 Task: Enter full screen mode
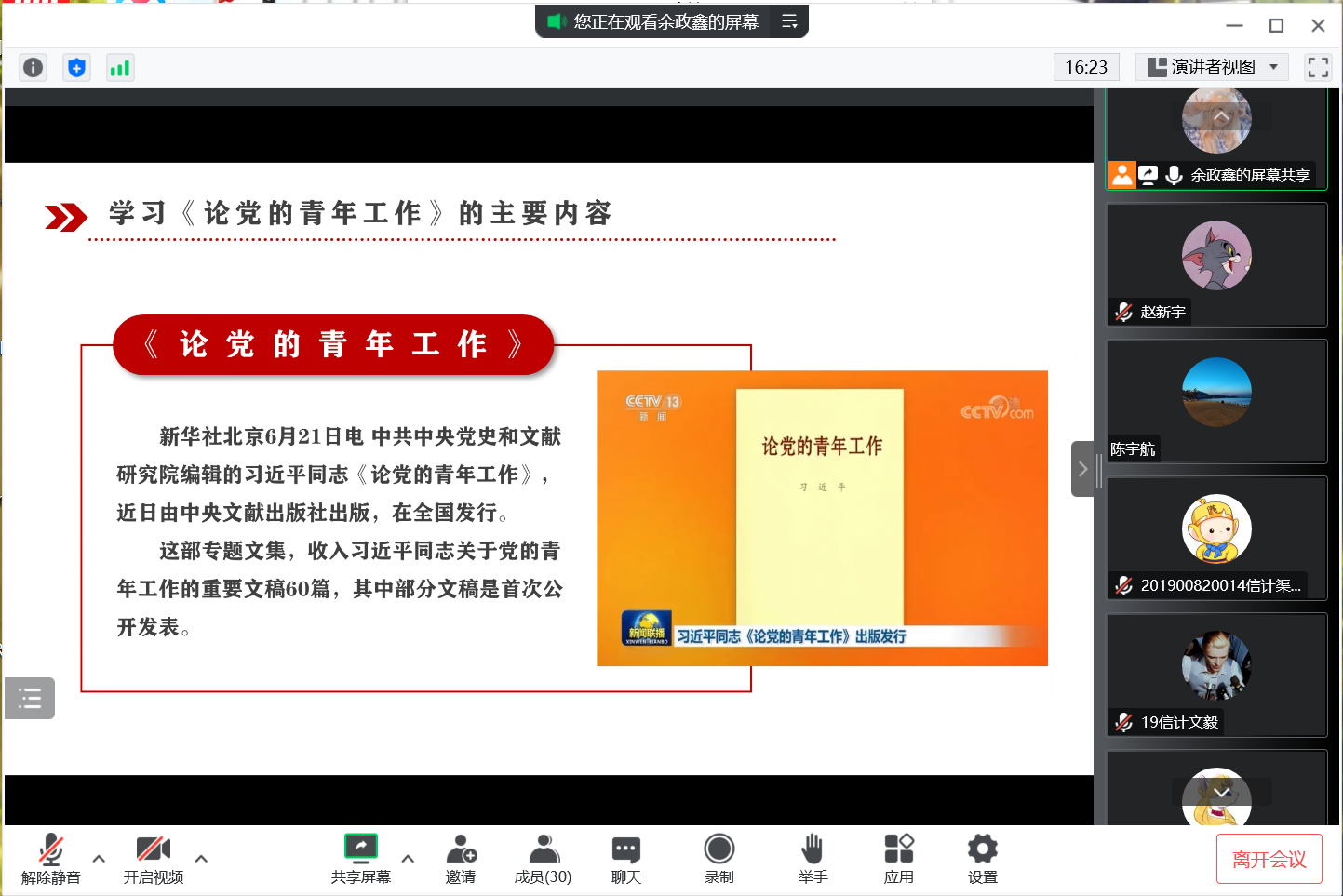[x=1317, y=67]
